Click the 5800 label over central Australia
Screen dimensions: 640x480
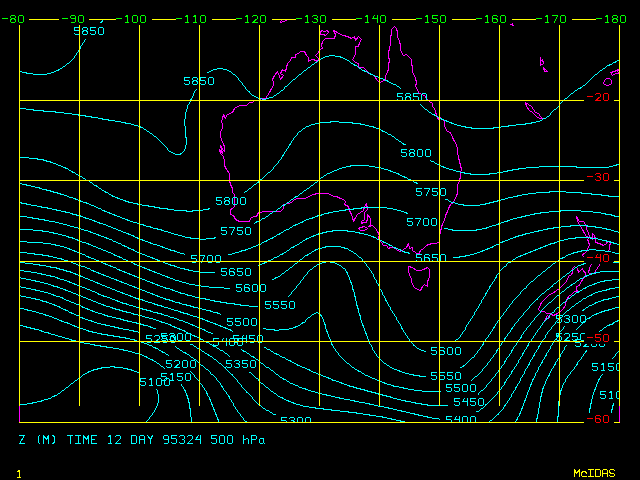pyautogui.click(x=415, y=153)
